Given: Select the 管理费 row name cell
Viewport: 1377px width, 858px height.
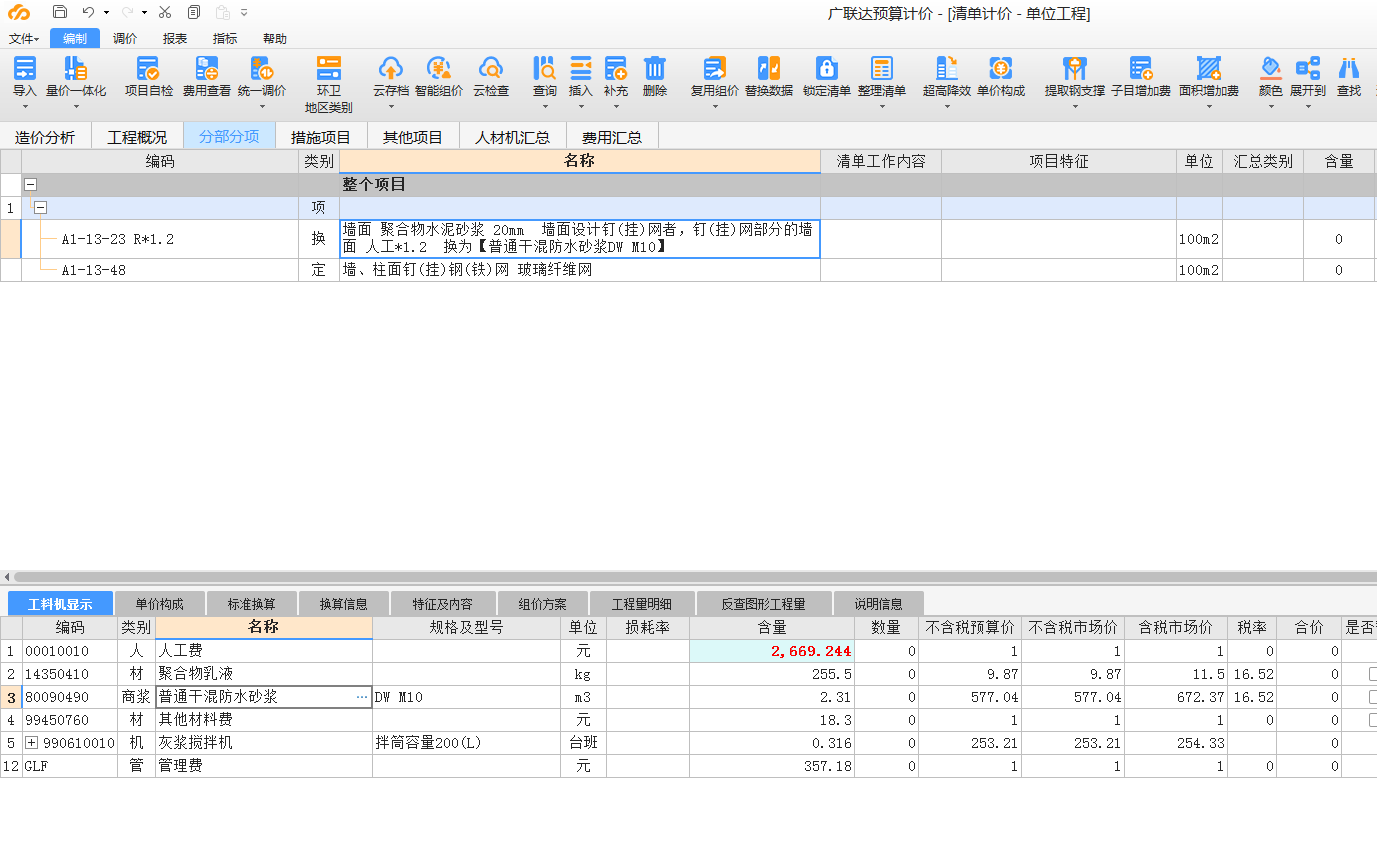Looking at the screenshot, I should pos(264,766).
